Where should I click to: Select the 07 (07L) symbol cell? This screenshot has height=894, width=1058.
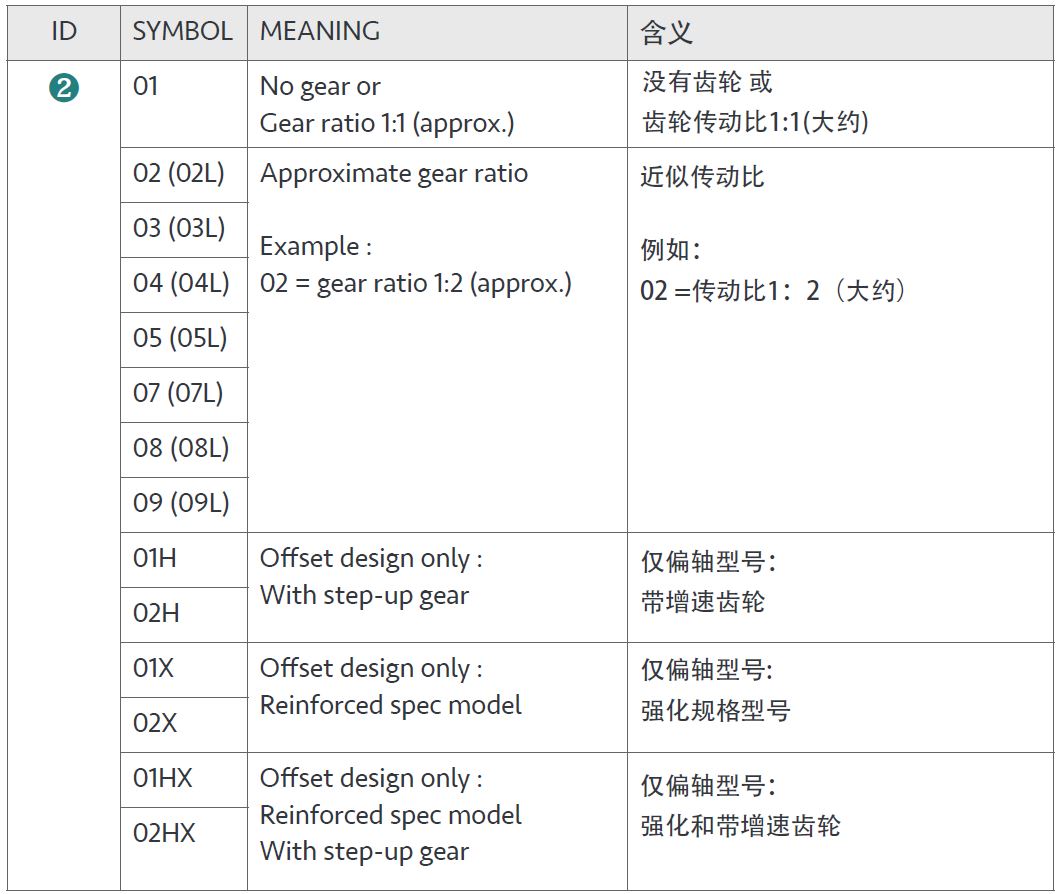click(178, 394)
